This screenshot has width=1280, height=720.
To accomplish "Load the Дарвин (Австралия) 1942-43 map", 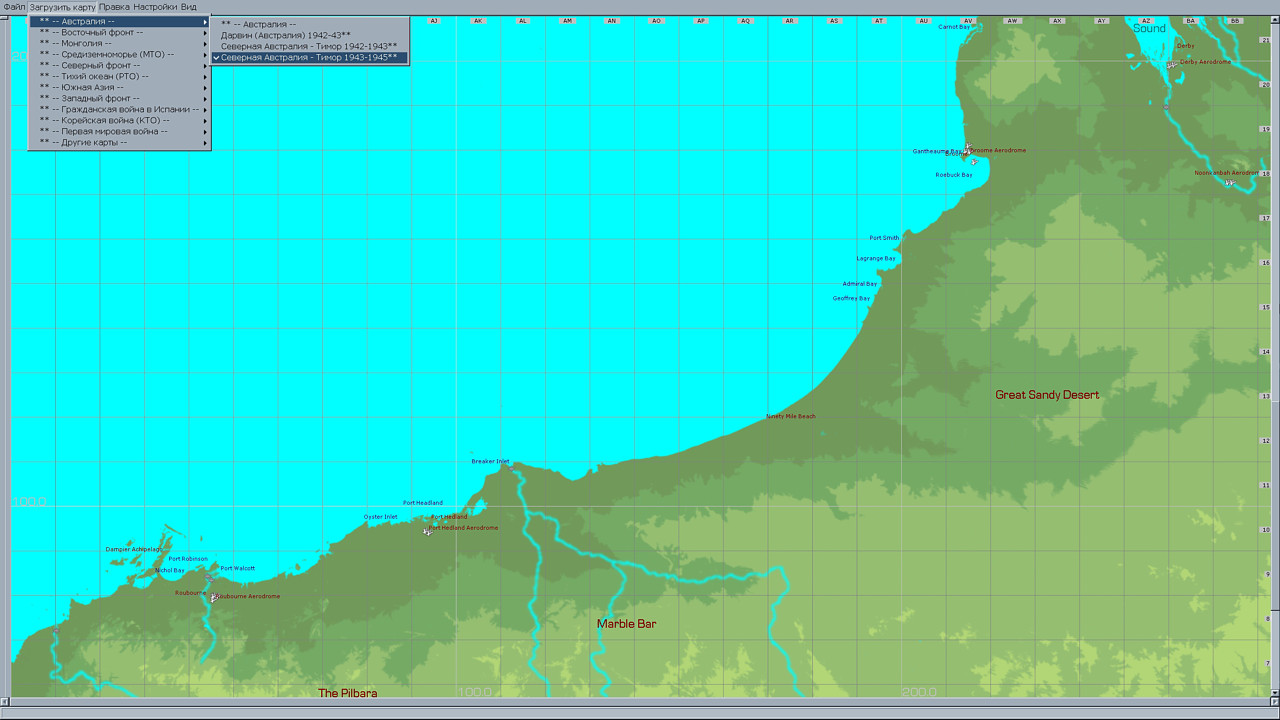I will 310,35.
